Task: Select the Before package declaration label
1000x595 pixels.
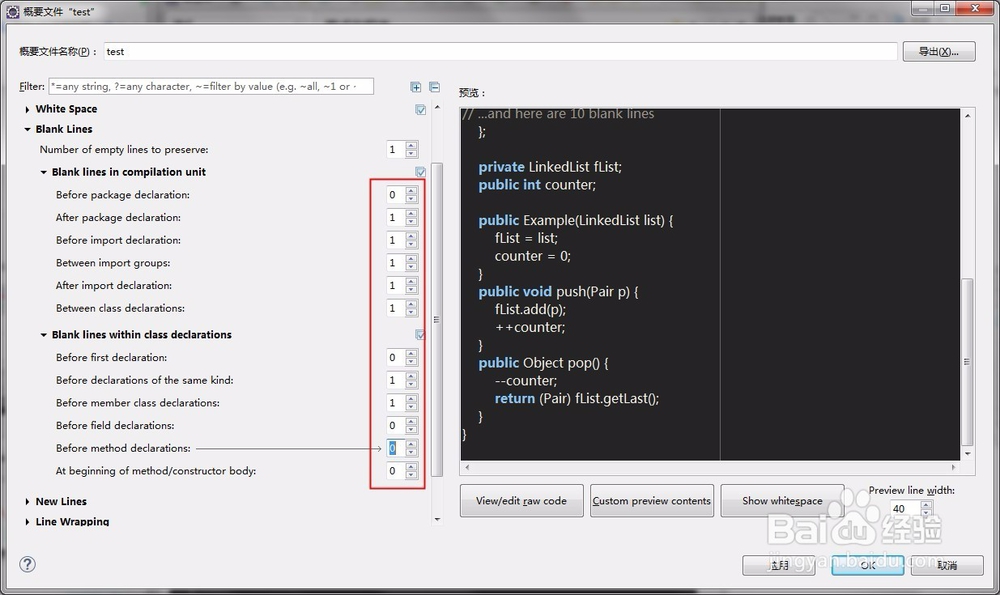Action: pyautogui.click(x=122, y=195)
